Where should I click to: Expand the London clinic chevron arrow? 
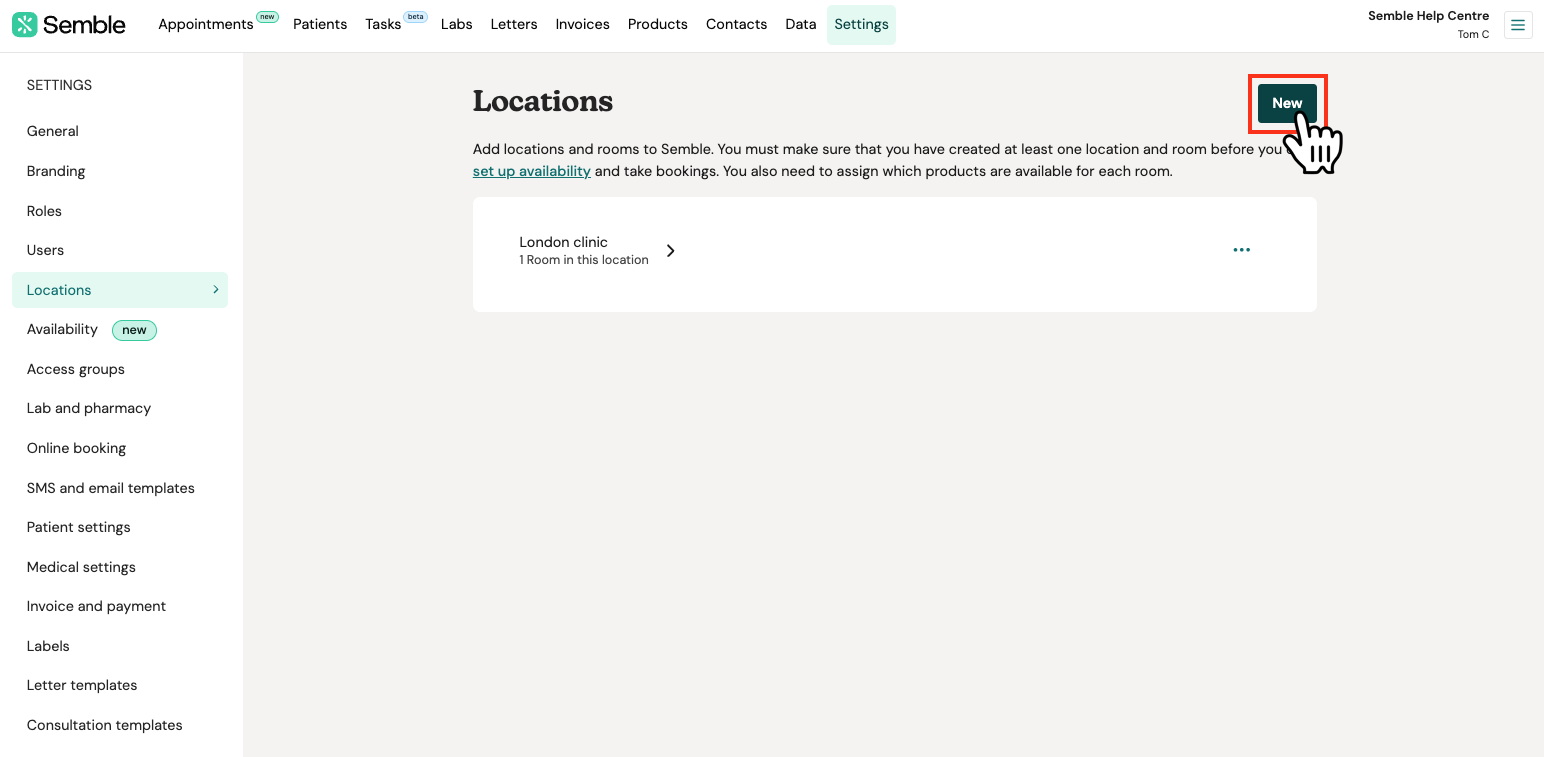671,251
